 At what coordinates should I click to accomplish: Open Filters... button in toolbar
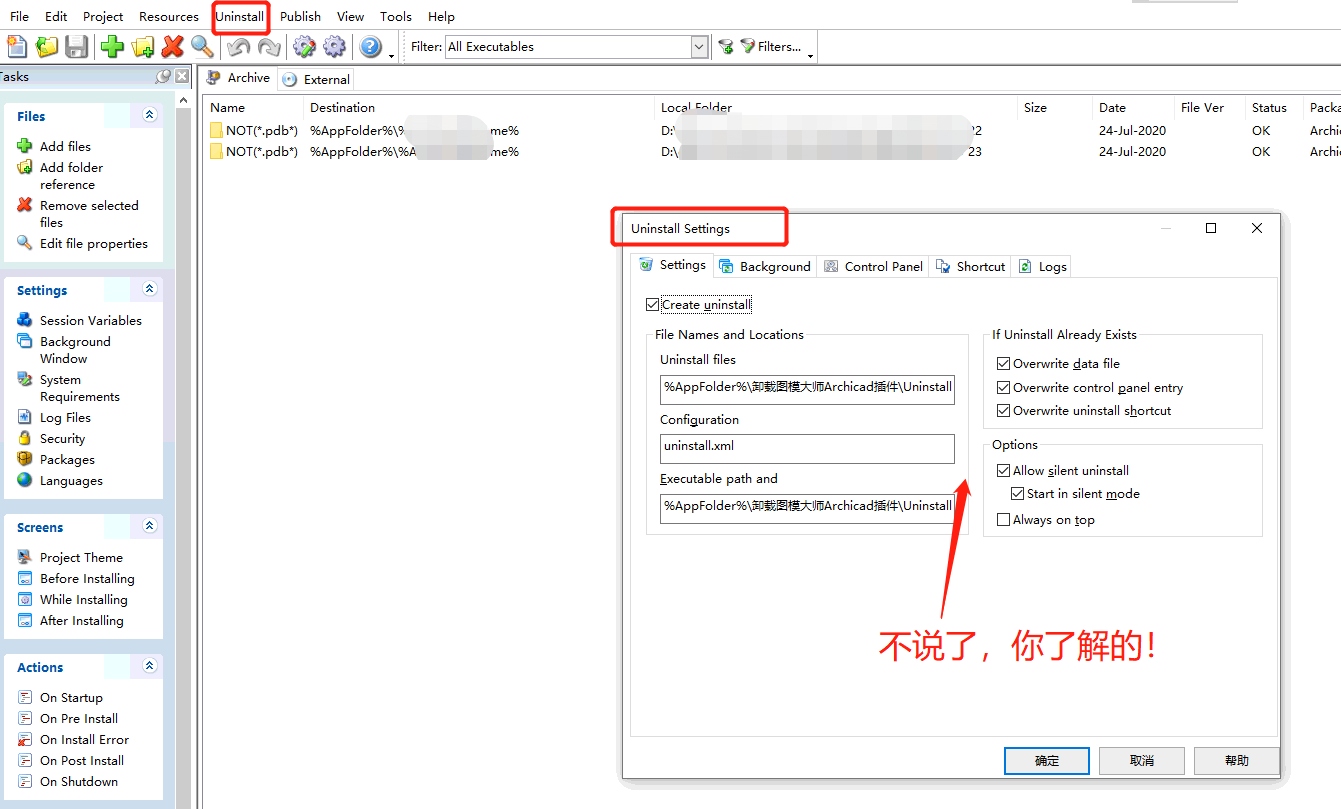click(770, 46)
